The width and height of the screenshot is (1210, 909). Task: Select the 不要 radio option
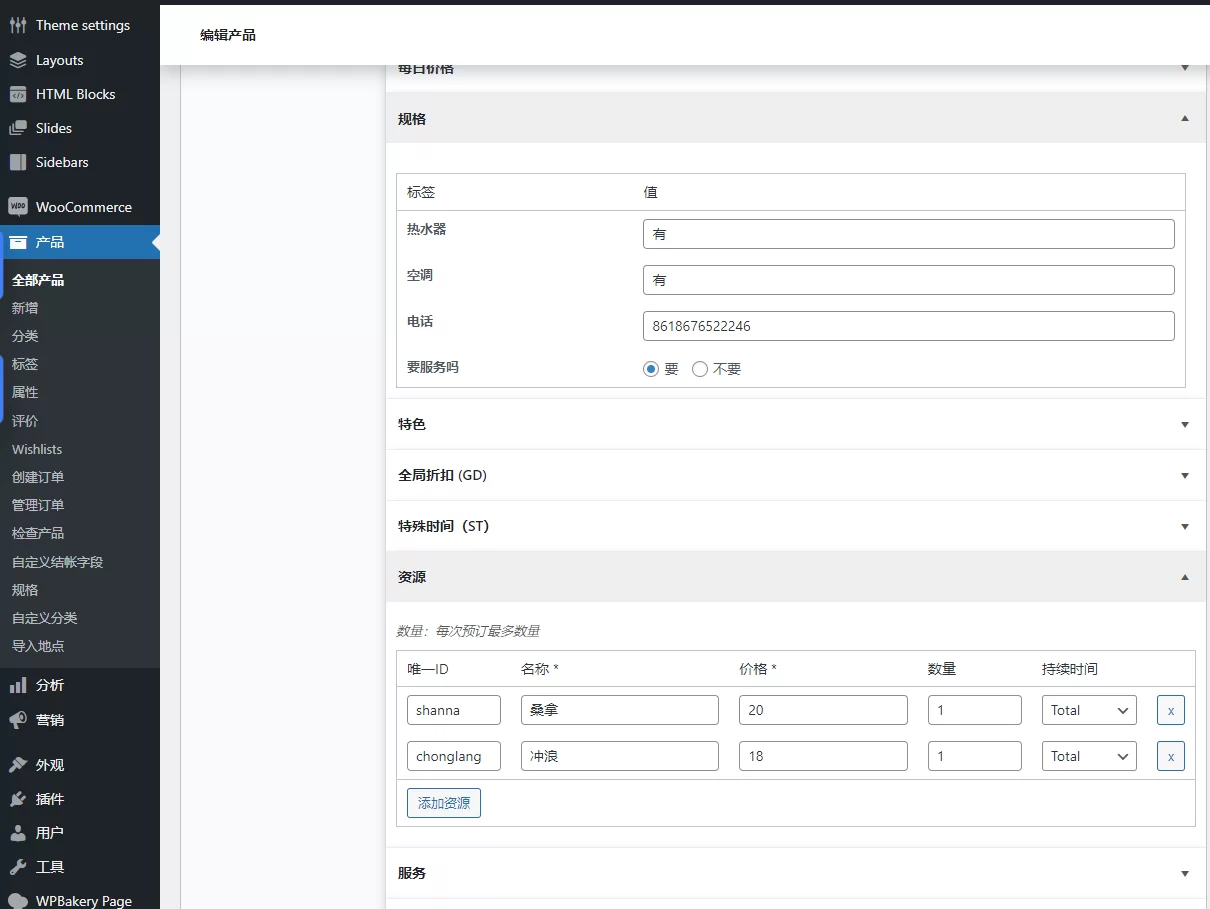pos(700,369)
